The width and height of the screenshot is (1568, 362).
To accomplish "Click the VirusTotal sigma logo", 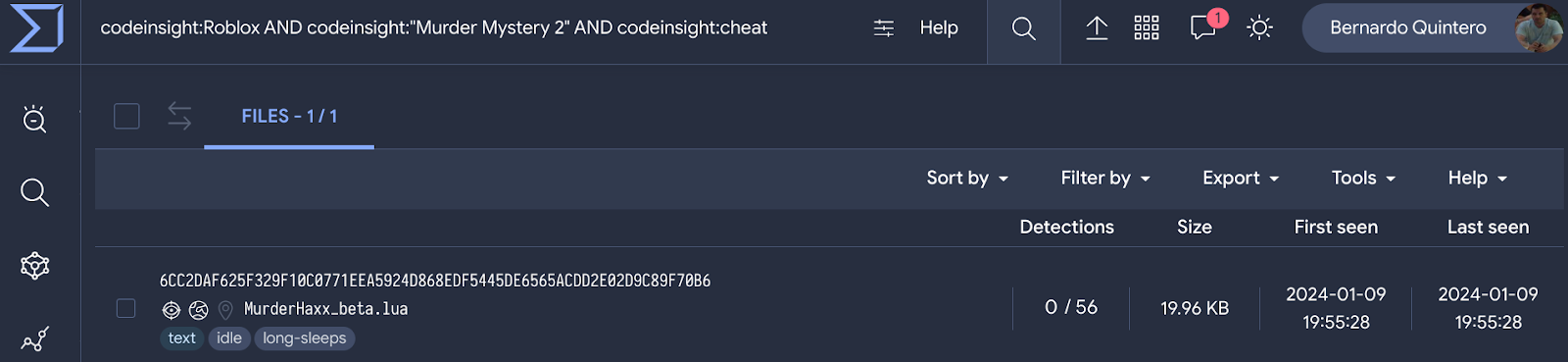I will [36, 28].
